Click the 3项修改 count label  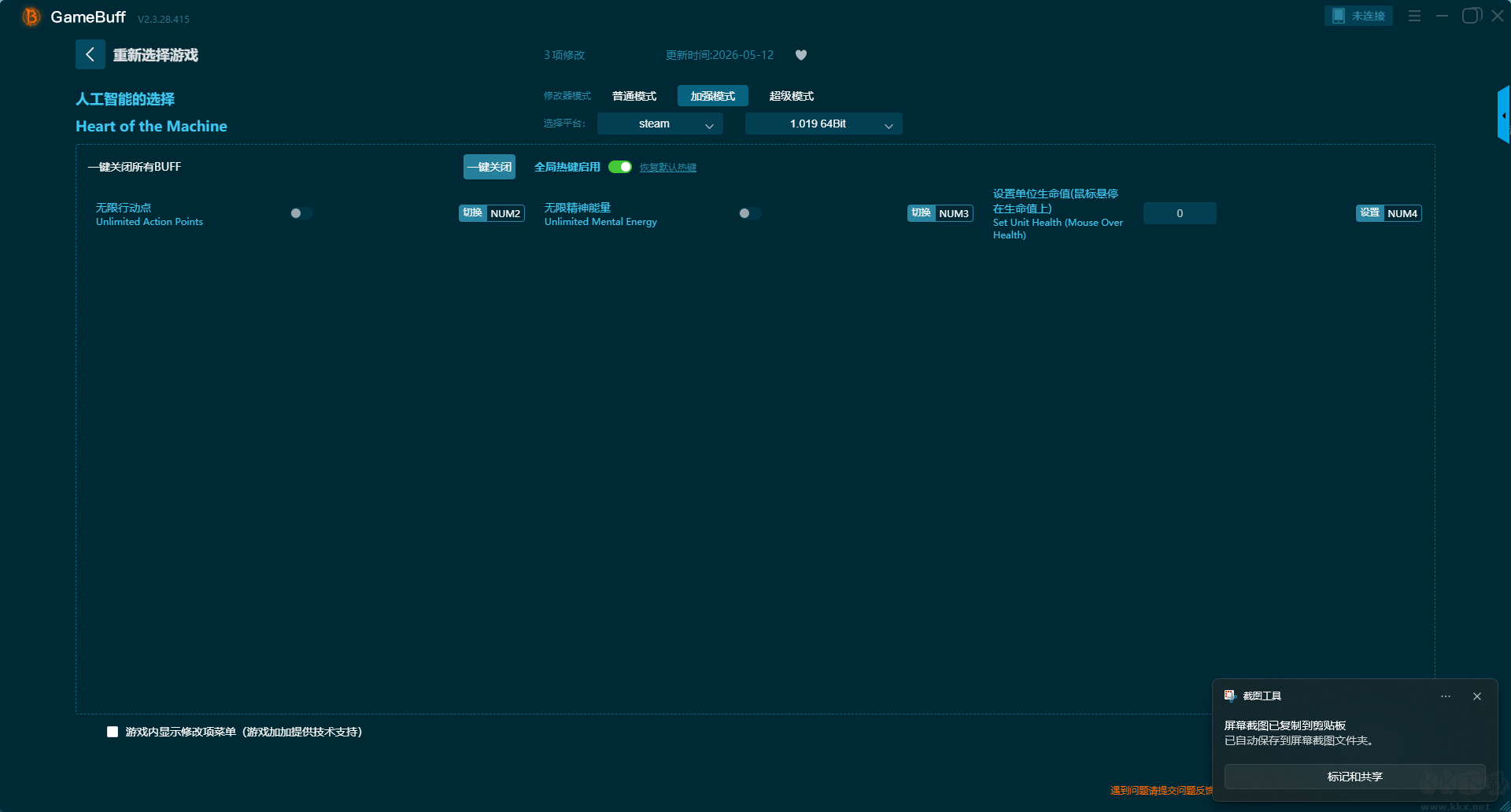[x=564, y=55]
